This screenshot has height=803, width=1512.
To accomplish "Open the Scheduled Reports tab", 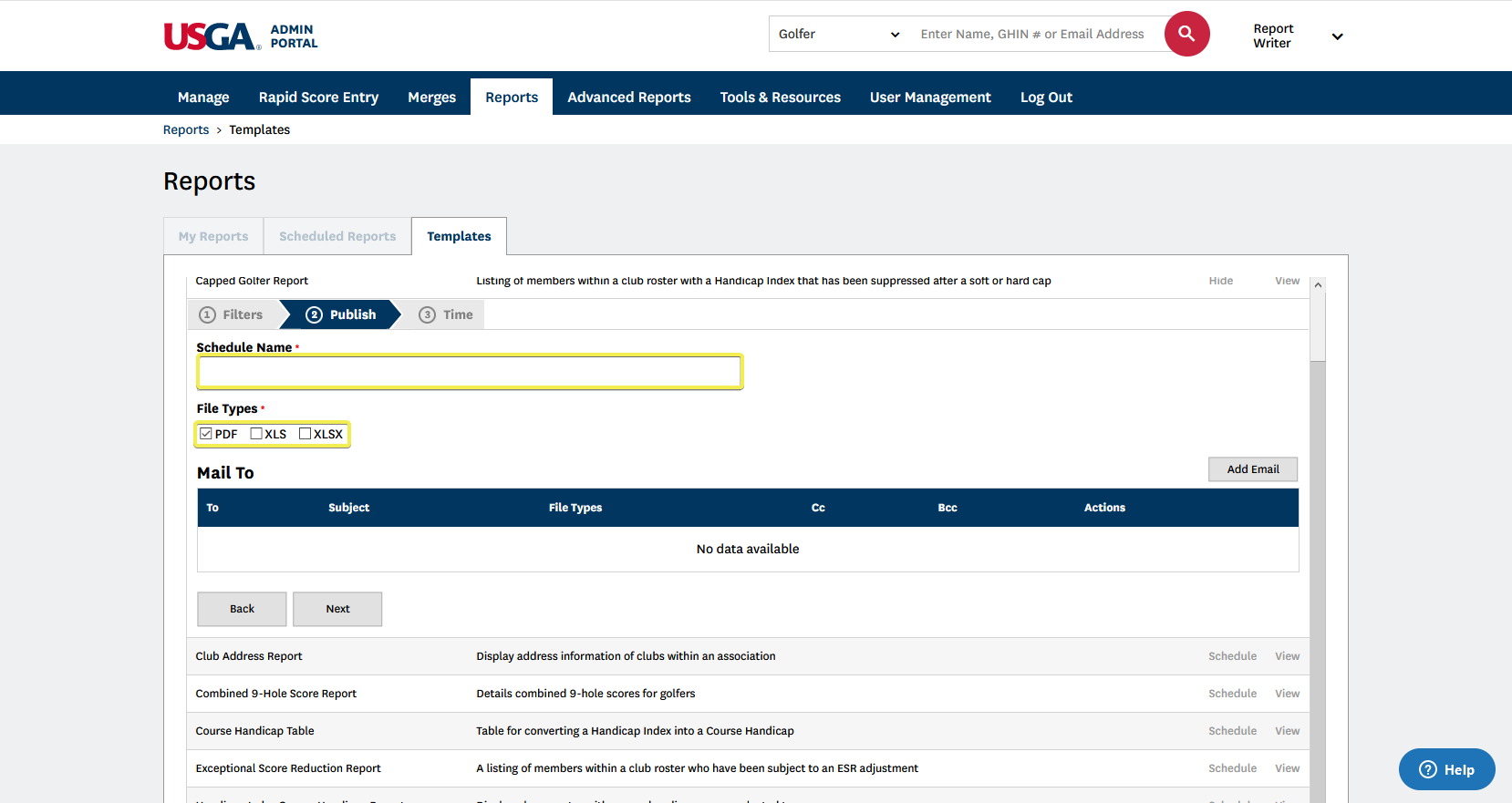I will [x=337, y=236].
